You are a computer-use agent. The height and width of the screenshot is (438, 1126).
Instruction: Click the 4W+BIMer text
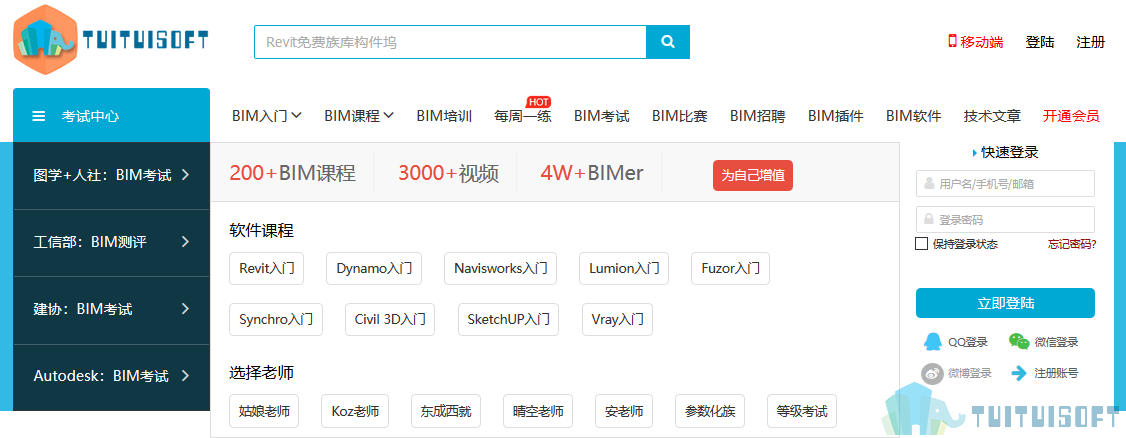pyautogui.click(x=592, y=173)
